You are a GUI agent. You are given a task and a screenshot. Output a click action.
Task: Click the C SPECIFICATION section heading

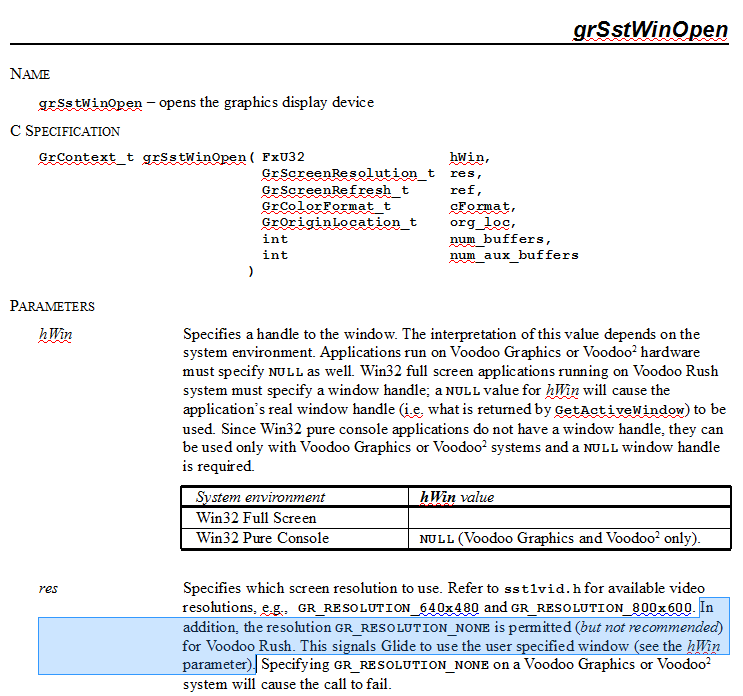click(x=65, y=131)
